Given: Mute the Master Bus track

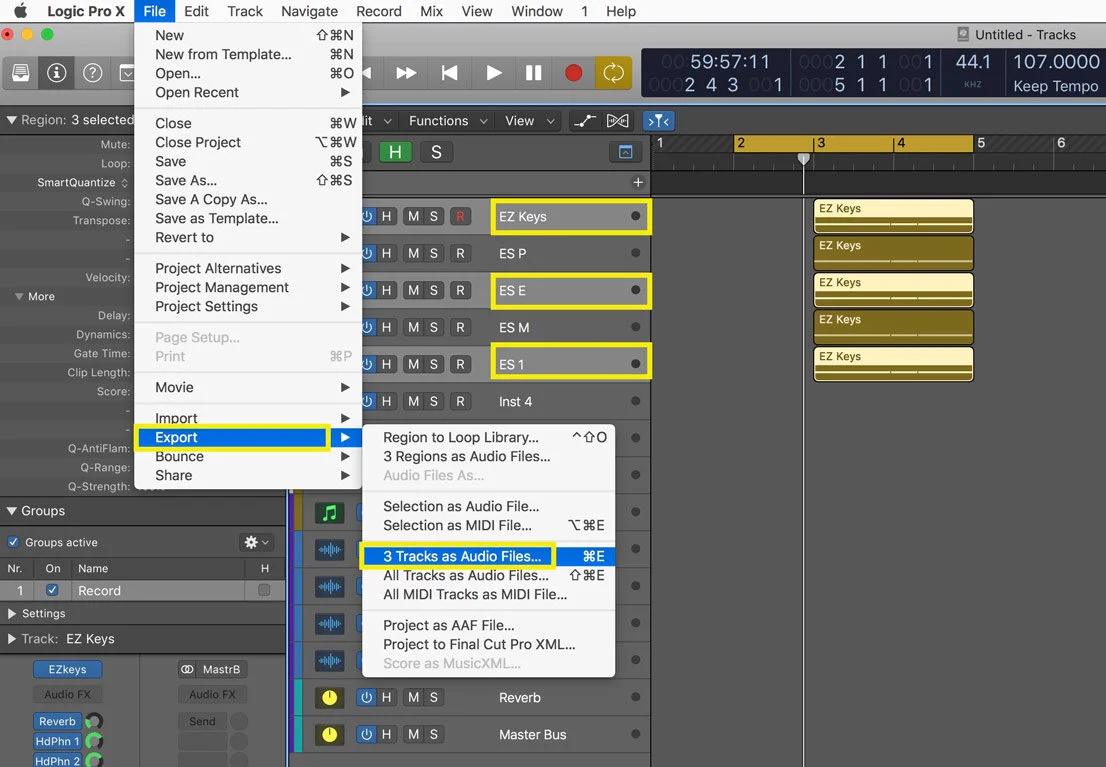Looking at the screenshot, I should (413, 734).
